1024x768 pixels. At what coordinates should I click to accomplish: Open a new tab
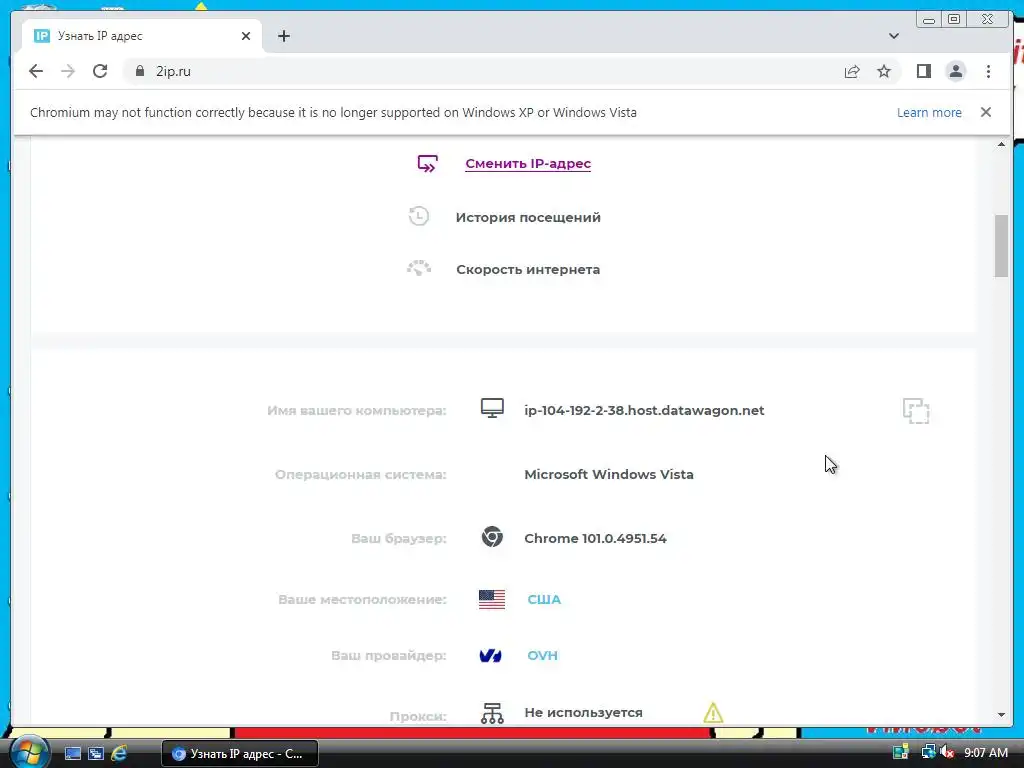(x=283, y=36)
